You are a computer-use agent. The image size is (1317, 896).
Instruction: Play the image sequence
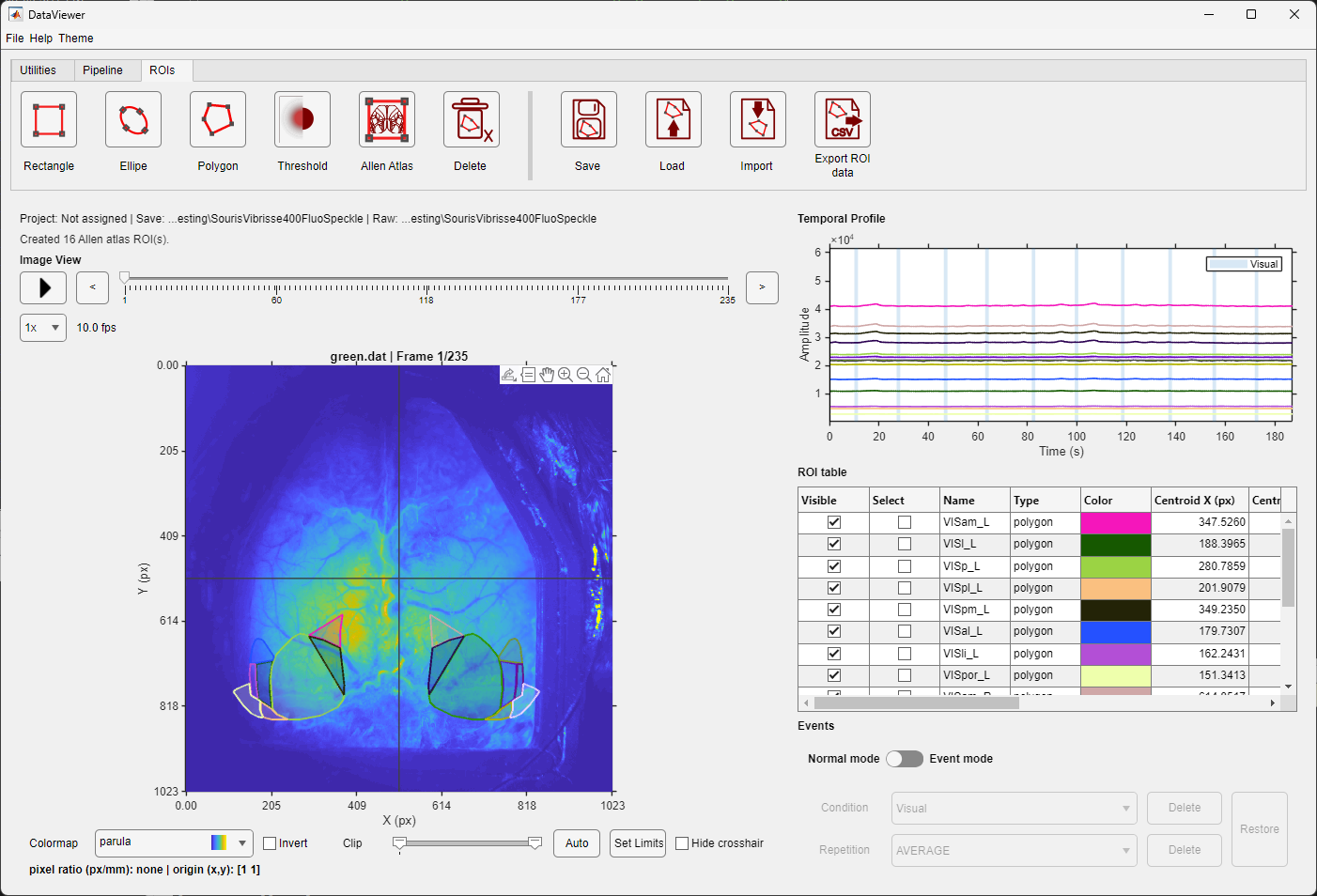tap(43, 287)
